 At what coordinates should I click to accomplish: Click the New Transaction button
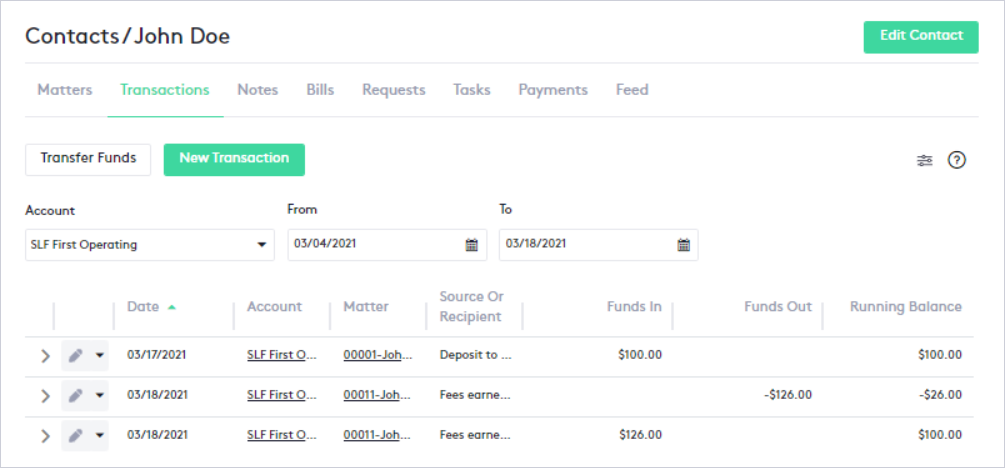coord(234,159)
